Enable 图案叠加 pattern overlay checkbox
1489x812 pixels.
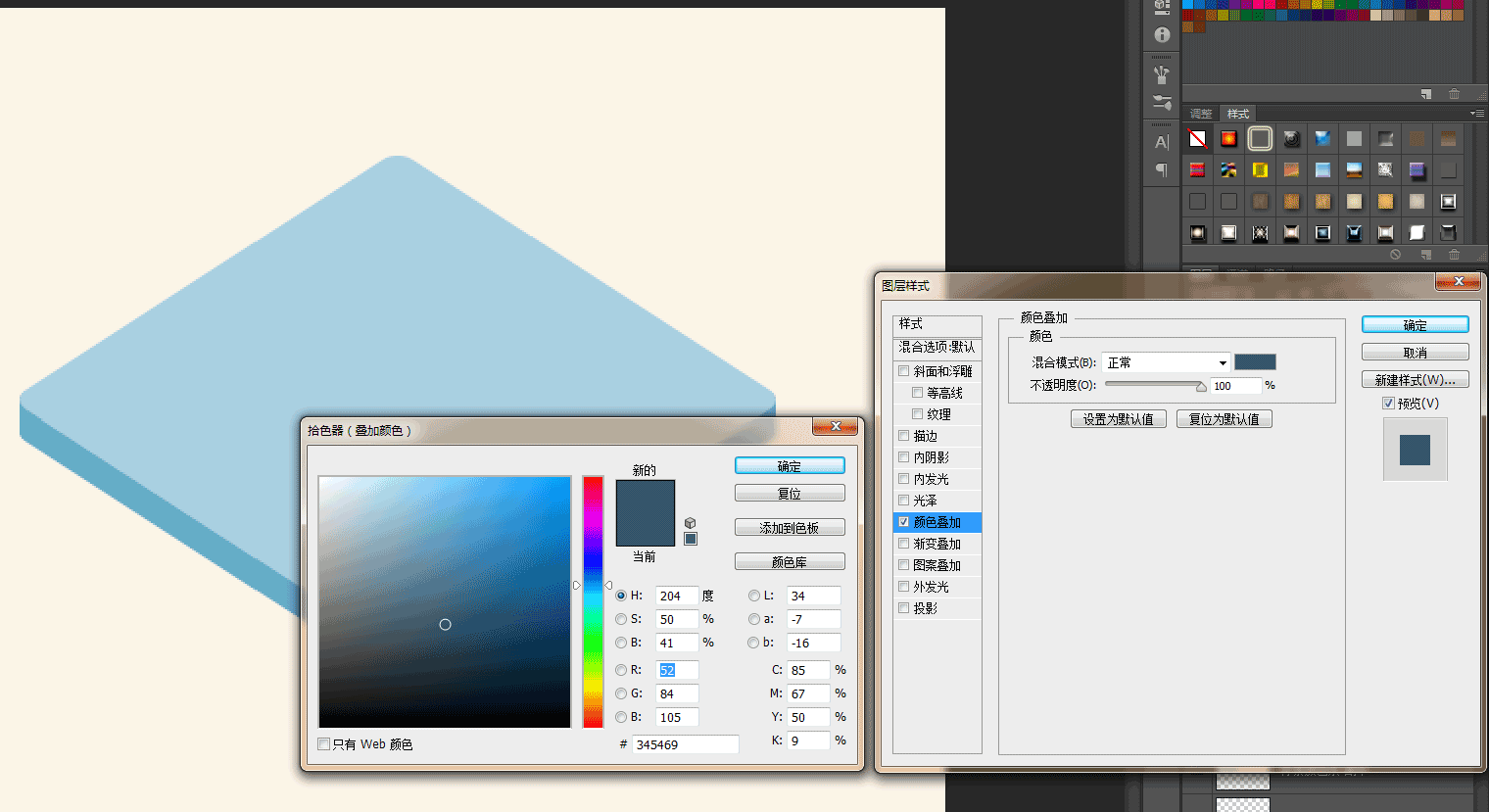click(x=904, y=565)
